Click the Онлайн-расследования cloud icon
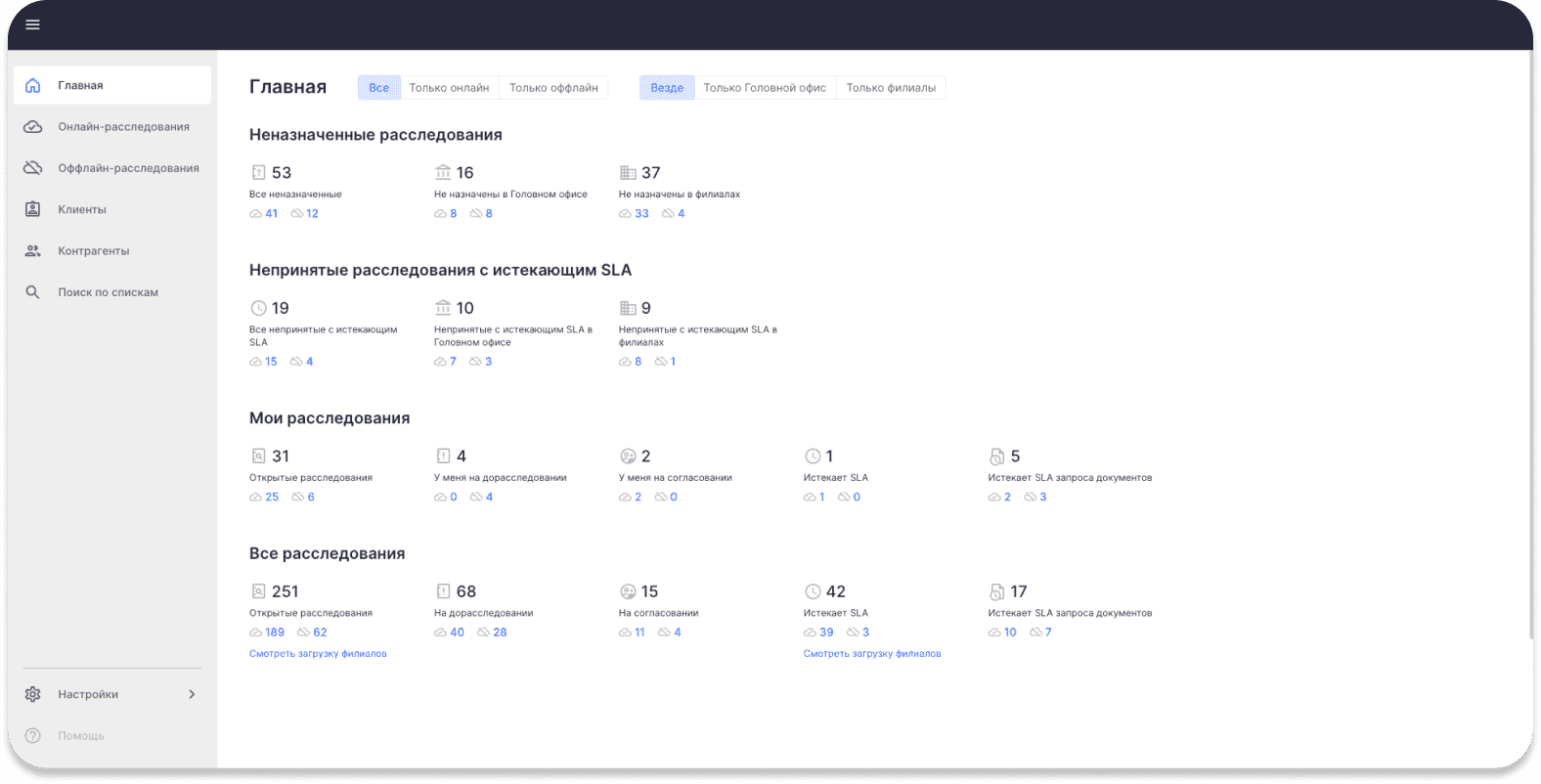This screenshot has width=1541, height=784. [33, 127]
